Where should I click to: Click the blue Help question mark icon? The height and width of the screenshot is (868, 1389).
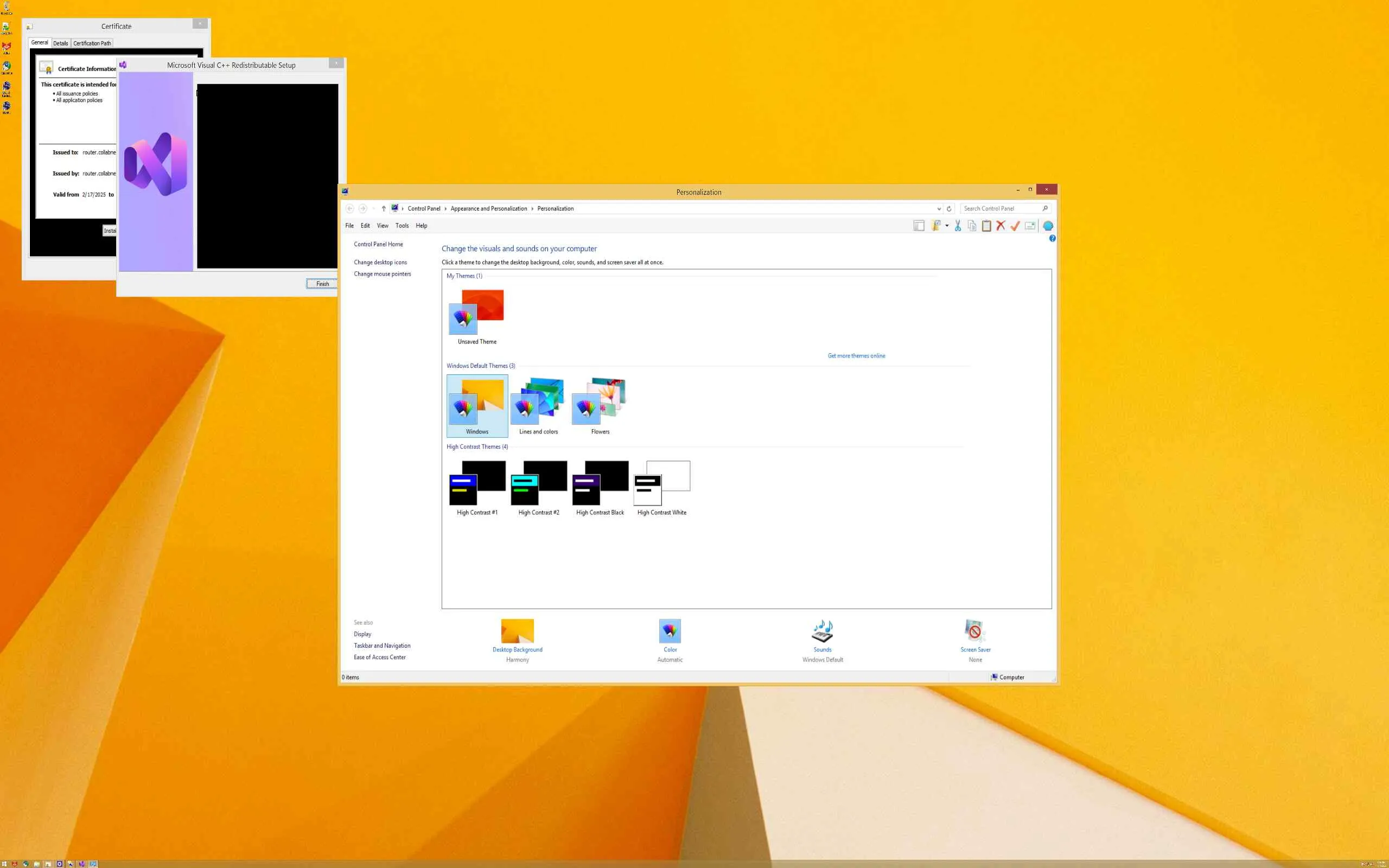tap(1052, 238)
